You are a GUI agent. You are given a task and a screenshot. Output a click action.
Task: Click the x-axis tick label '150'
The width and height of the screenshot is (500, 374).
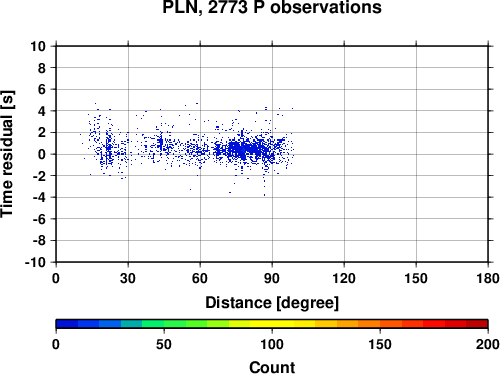click(x=416, y=278)
